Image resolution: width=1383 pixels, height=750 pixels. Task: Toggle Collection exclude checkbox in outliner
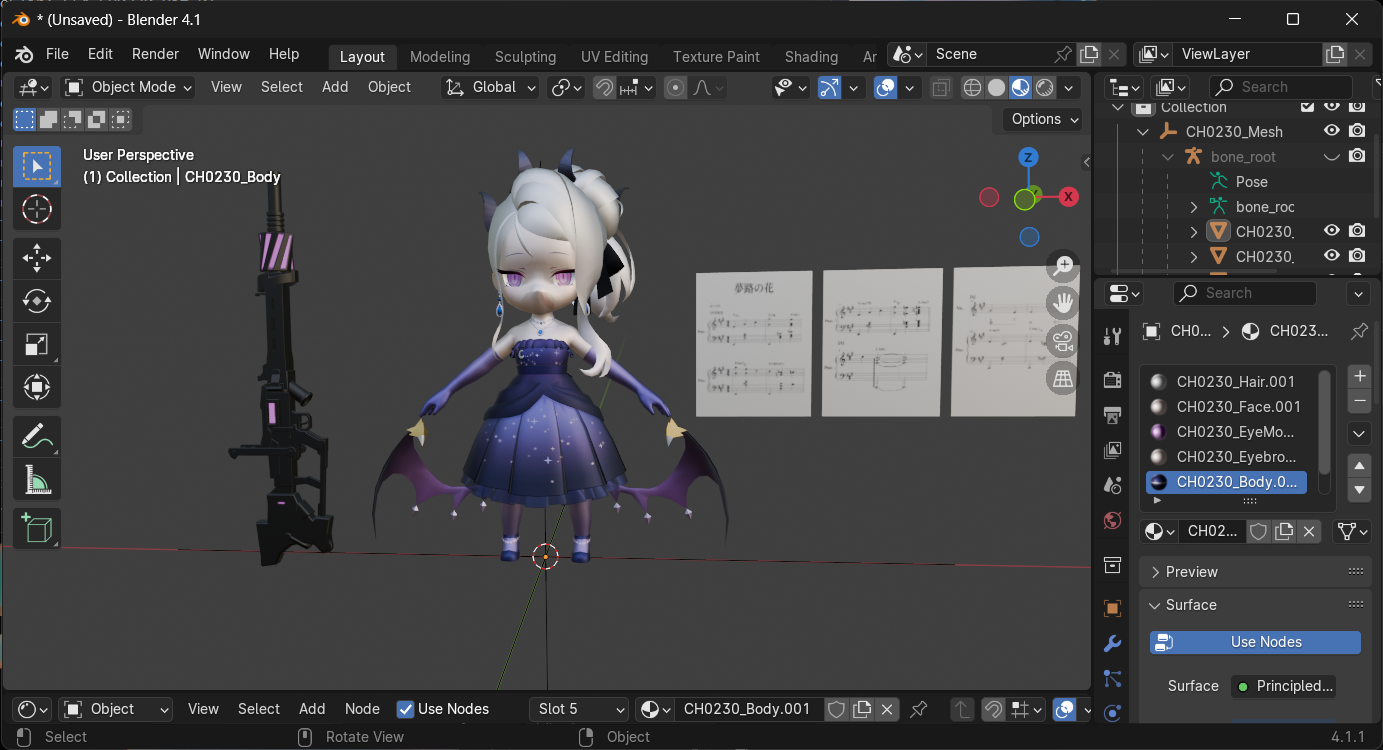pyautogui.click(x=1307, y=106)
